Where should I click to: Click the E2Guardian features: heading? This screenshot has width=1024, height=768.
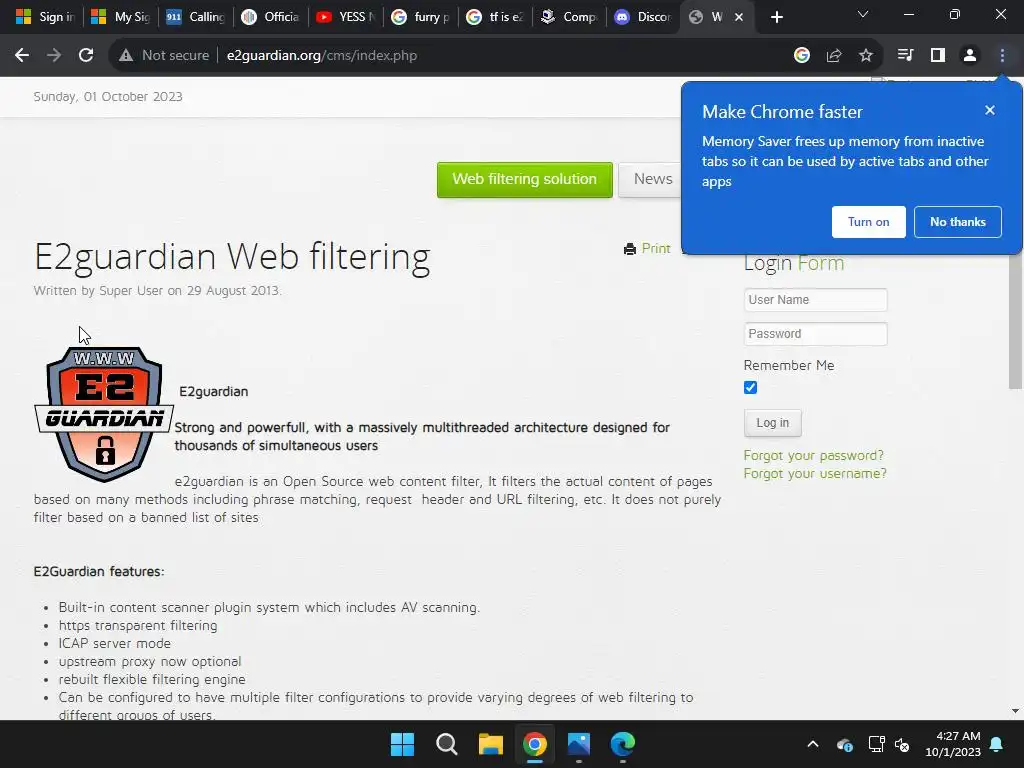[99, 571]
